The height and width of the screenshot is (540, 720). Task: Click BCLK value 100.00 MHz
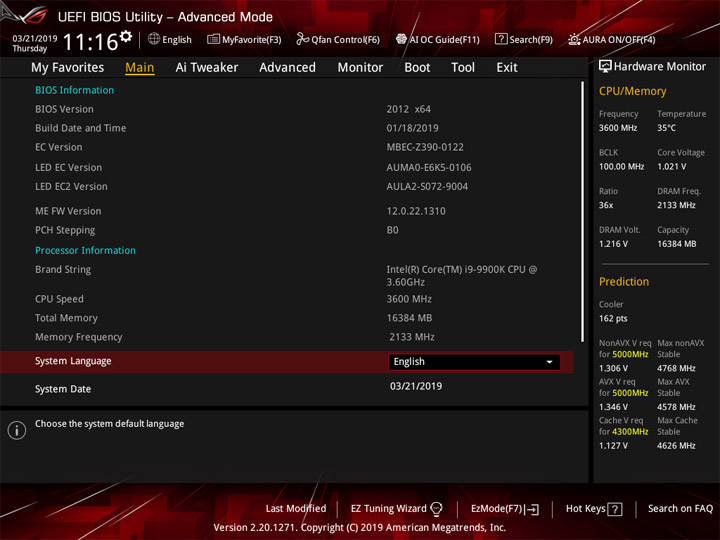[621, 166]
